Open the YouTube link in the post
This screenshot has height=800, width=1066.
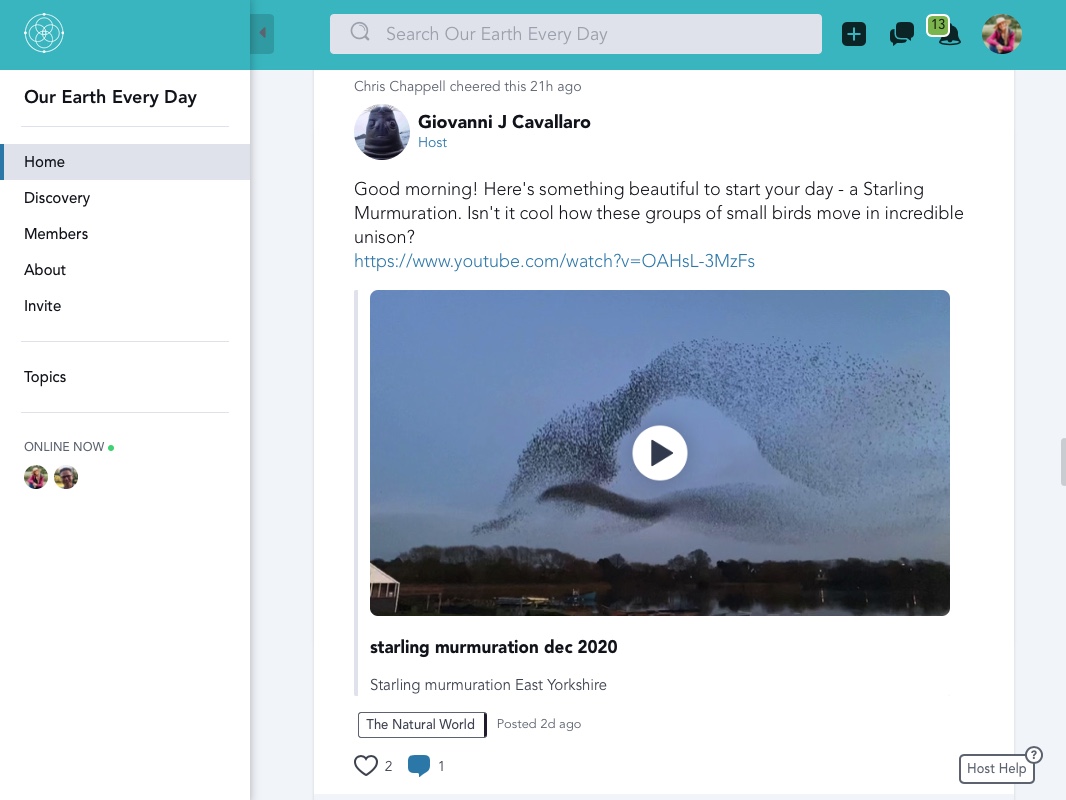pyautogui.click(x=554, y=261)
